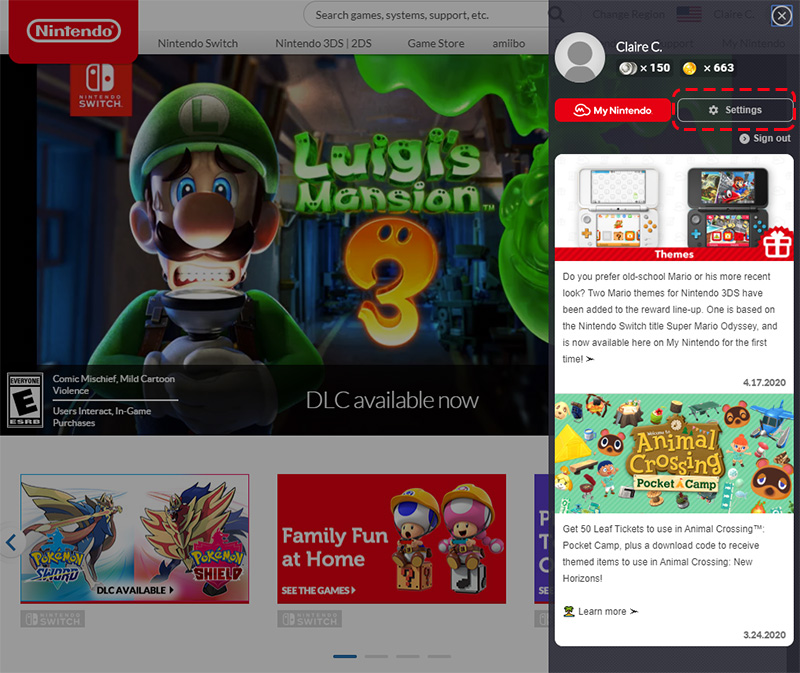The width and height of the screenshot is (800, 673).
Task: Go to previous carousel items with left arrow
Action: [11, 542]
